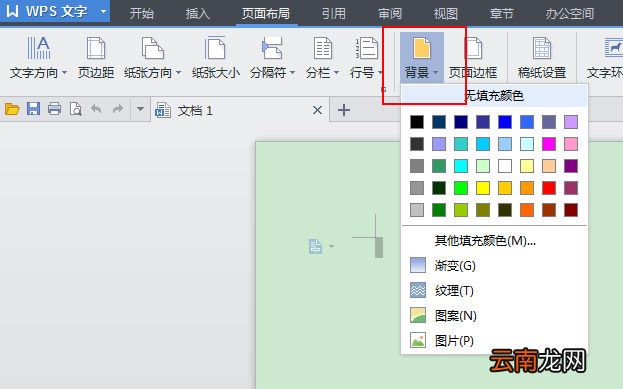
Task: Pick the dark maroon swatch in last row
Action: [x=571, y=210]
